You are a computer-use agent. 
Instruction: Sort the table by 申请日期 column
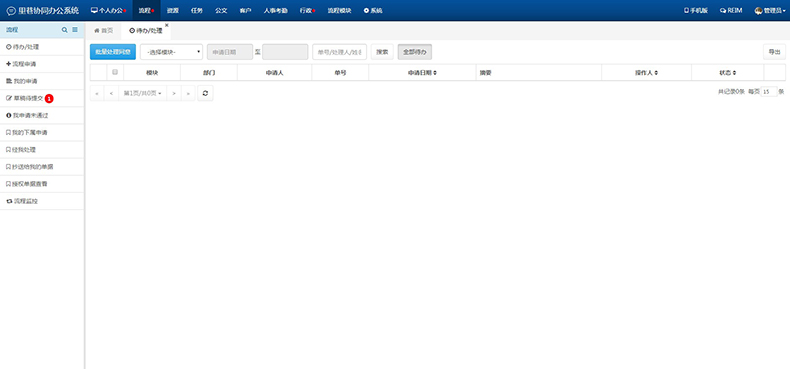click(x=422, y=73)
